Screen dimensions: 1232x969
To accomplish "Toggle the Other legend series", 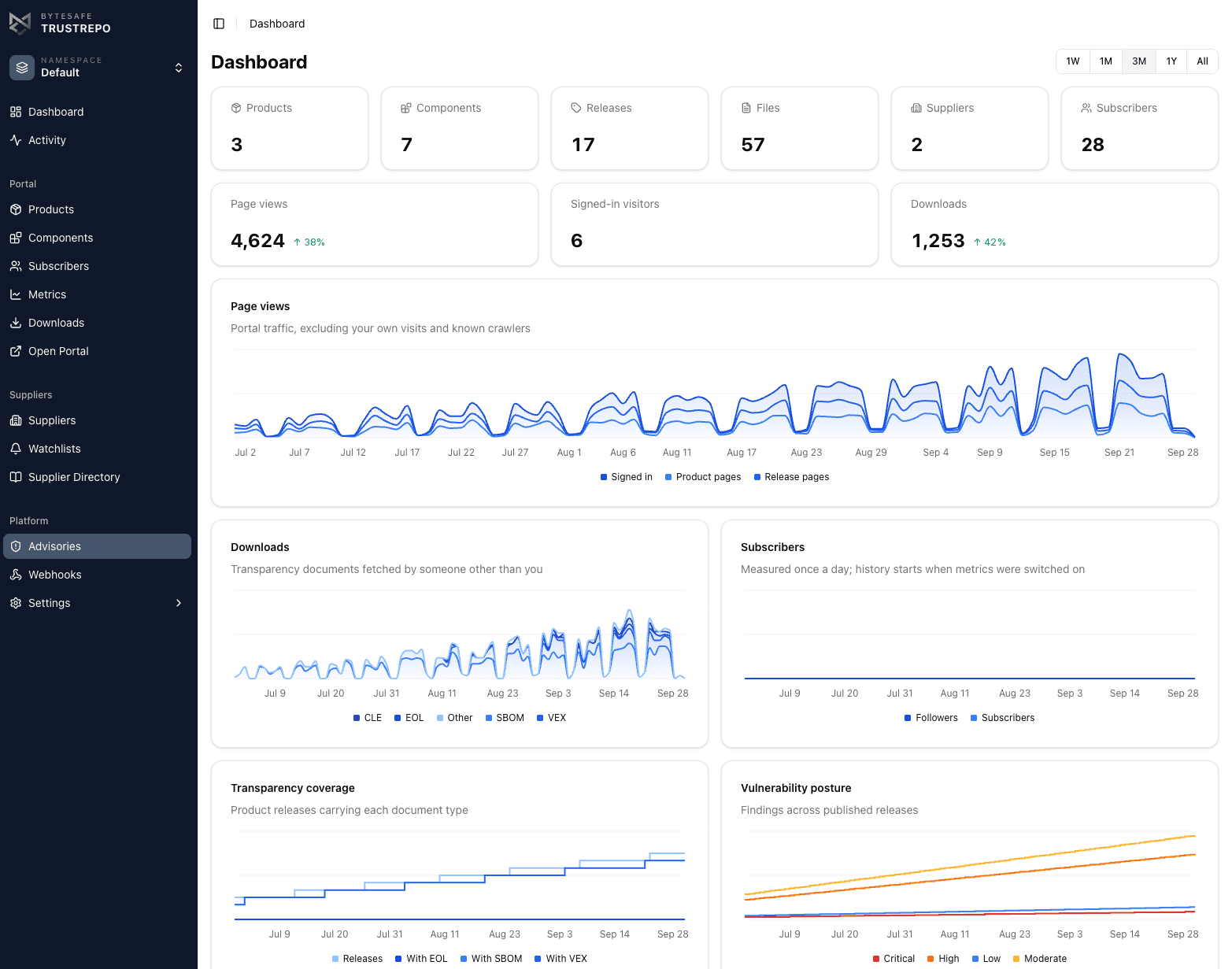I will [454, 718].
